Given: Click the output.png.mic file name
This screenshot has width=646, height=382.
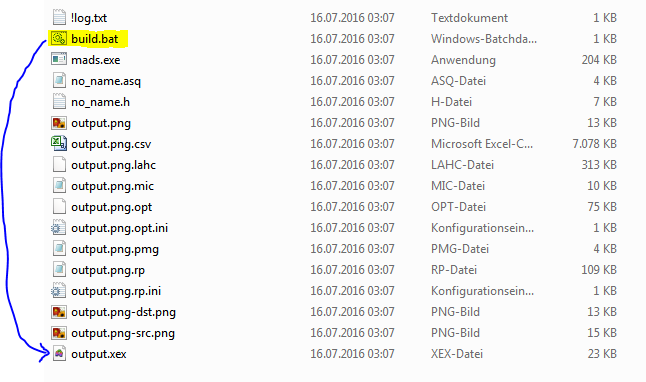Looking at the screenshot, I should click(112, 186).
